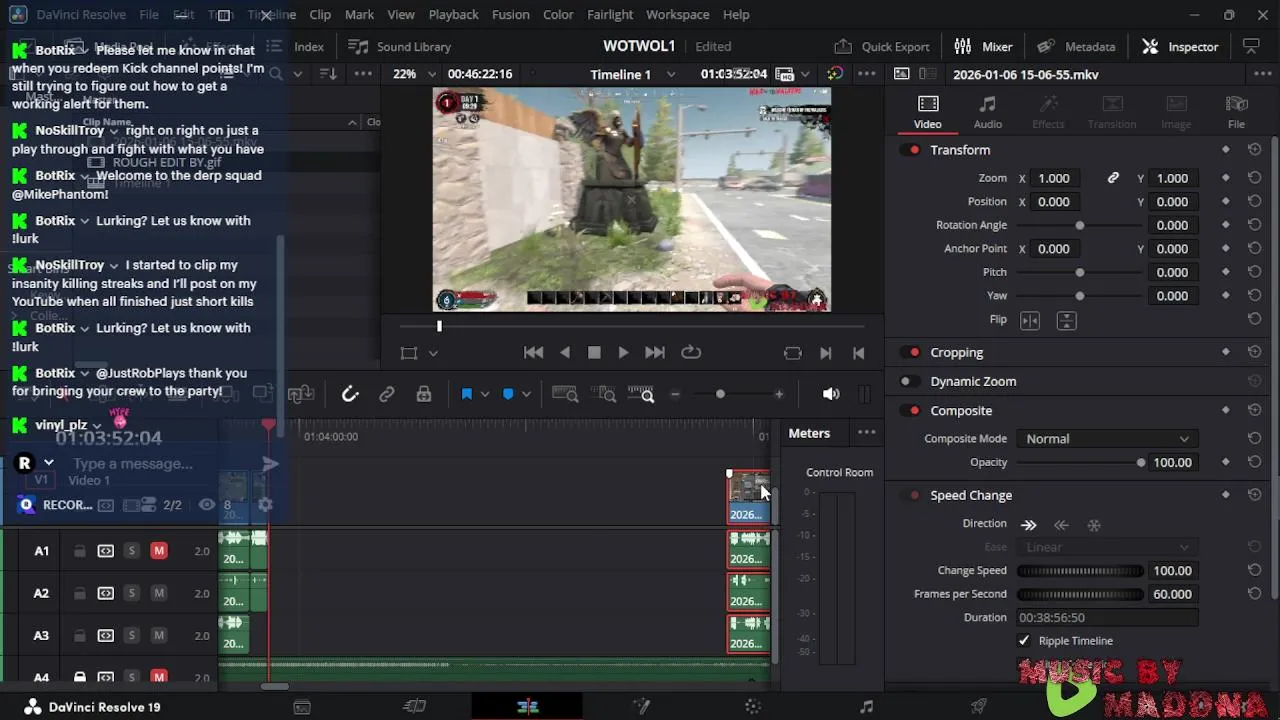
Task: Reset Transform settings
Action: click(x=1254, y=150)
